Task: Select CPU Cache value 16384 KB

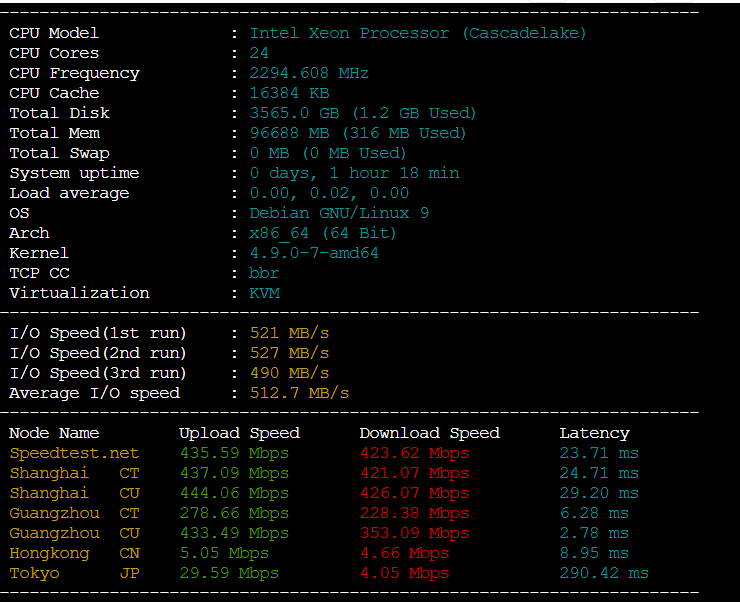Action: [x=289, y=93]
